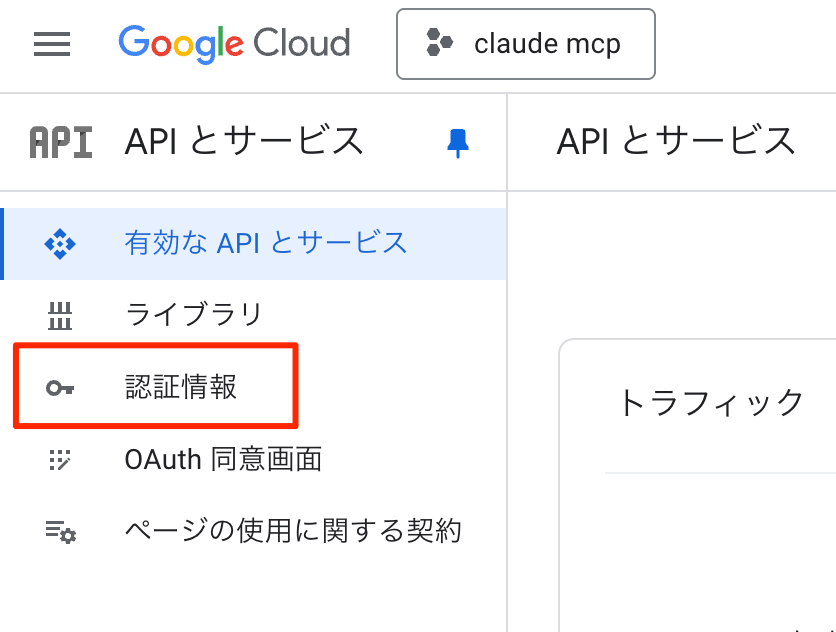Click the diamond icon for 有効な API とサービス
This screenshot has height=632, width=836.
pyautogui.click(x=60, y=243)
